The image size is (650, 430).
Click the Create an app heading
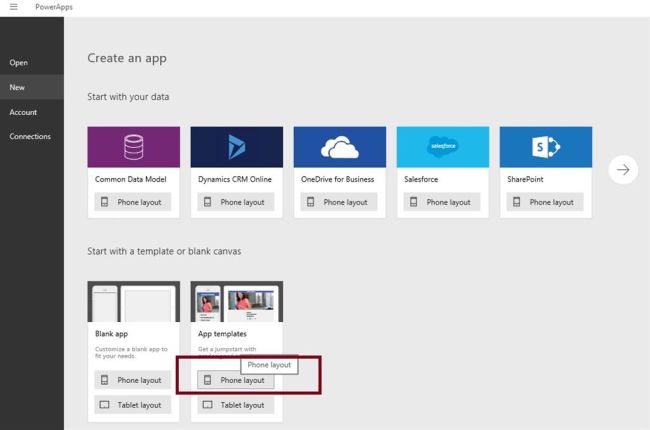tap(127, 58)
